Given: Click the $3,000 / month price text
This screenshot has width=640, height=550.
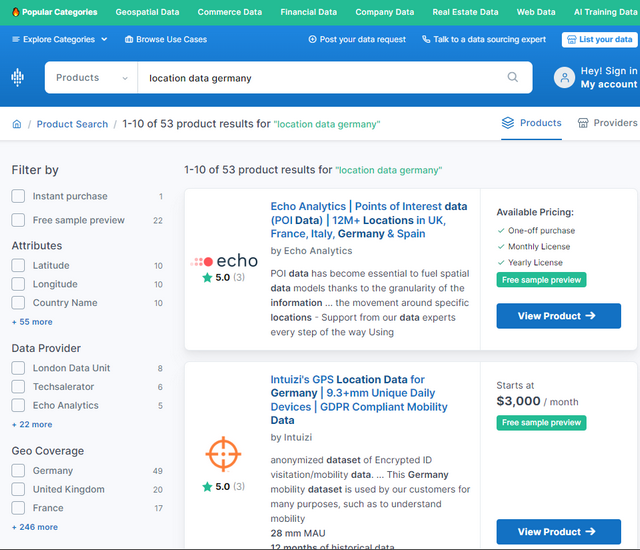Looking at the screenshot, I should [x=537, y=401].
